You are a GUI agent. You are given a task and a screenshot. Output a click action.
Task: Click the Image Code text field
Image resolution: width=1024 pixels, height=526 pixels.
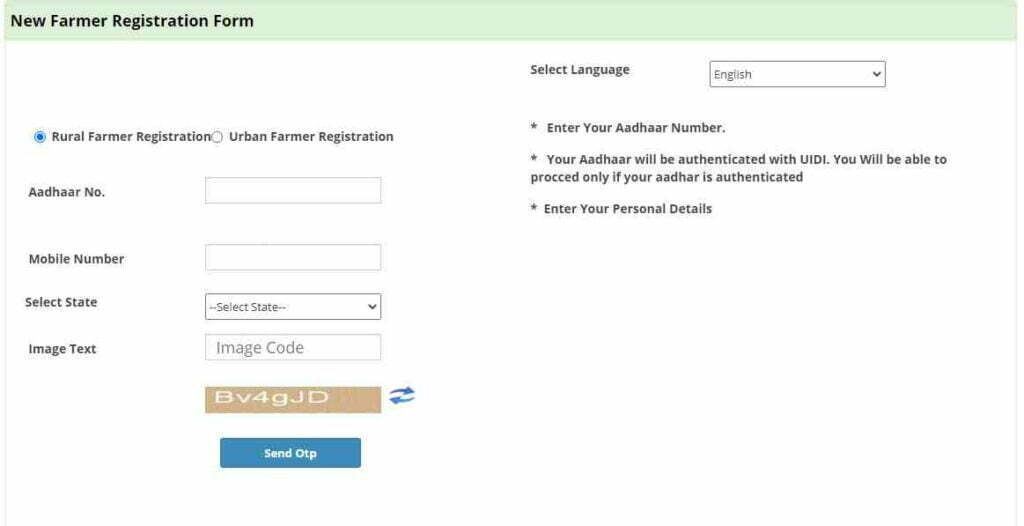click(293, 347)
